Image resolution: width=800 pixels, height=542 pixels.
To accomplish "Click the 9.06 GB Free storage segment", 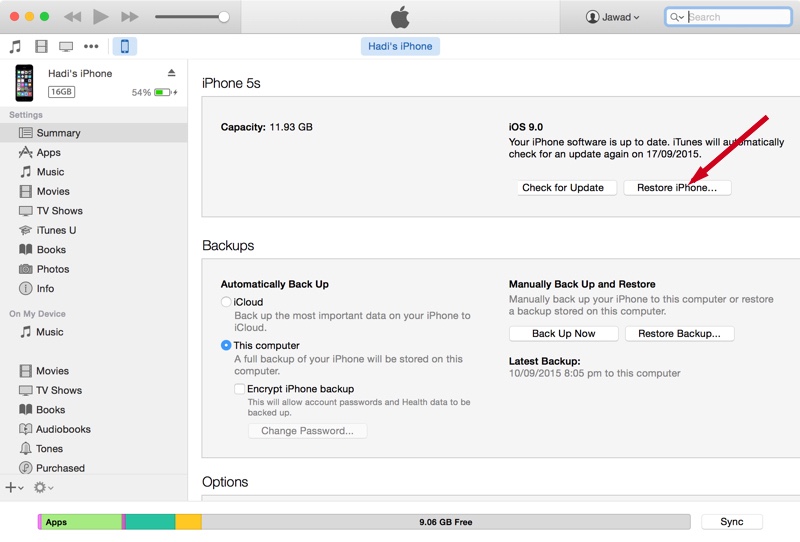I will point(446,522).
